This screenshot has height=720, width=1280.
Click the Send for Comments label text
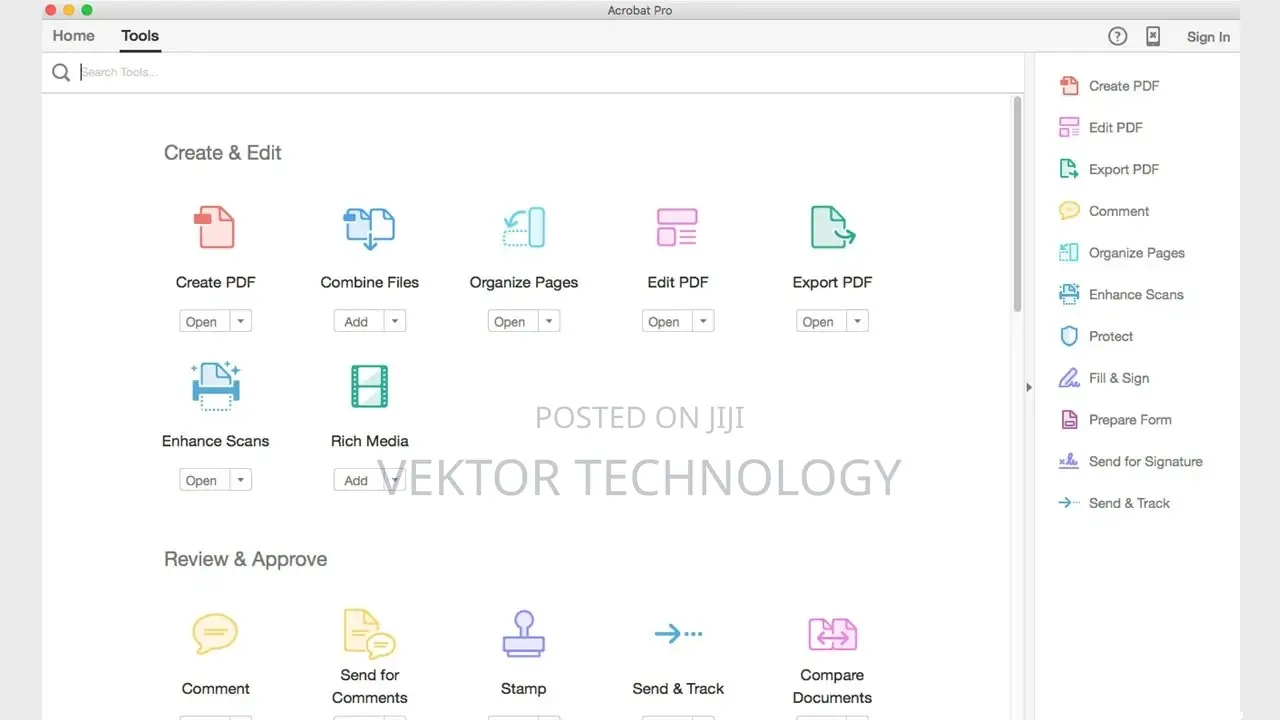pyautogui.click(x=369, y=686)
